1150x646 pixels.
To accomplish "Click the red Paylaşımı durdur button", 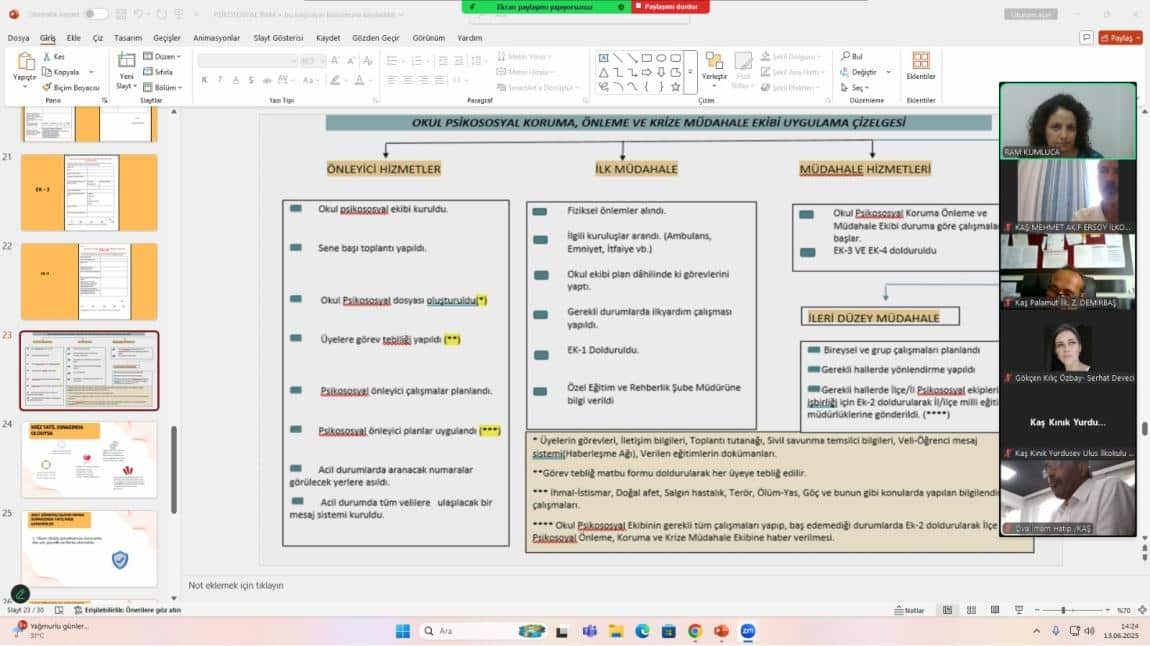I will click(669, 6).
